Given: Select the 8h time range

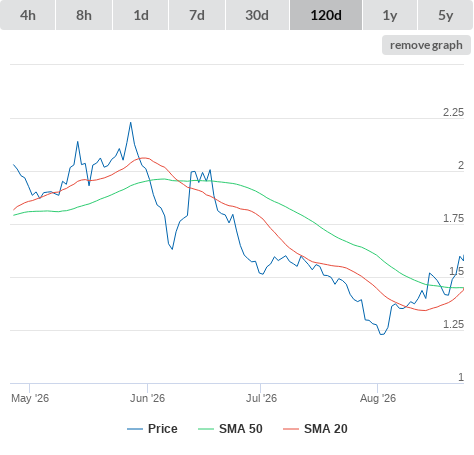Looking at the screenshot, I should tap(84, 15).
